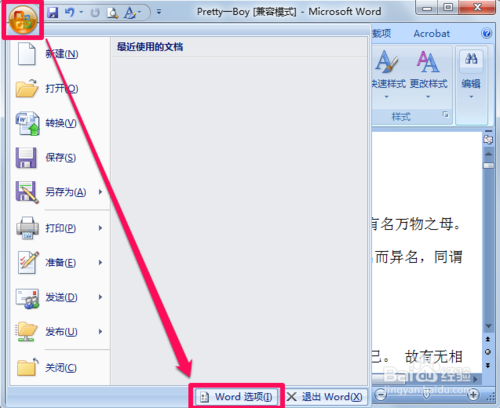Open the 更改样式 button
Screen dimensions: 500x408
click(428, 75)
